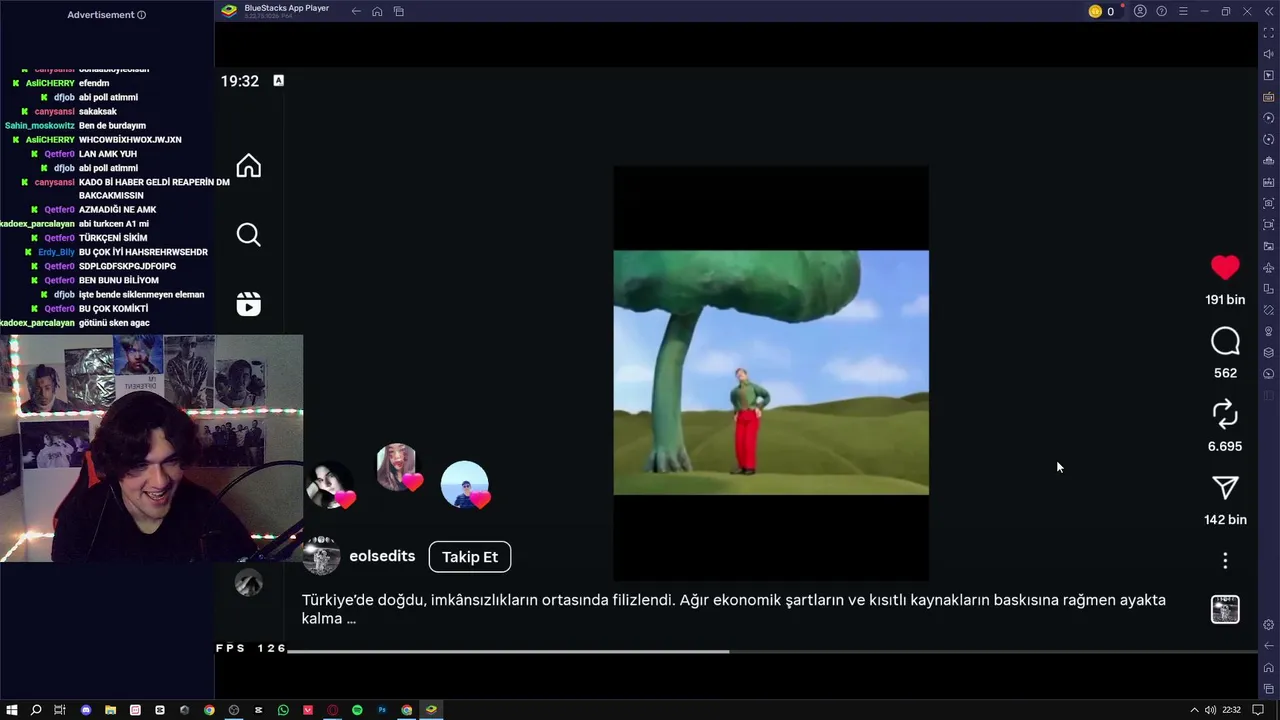Toggle BlueStacks fullscreen icon
The width and height of the screenshot is (1280, 720).
coord(1269,33)
